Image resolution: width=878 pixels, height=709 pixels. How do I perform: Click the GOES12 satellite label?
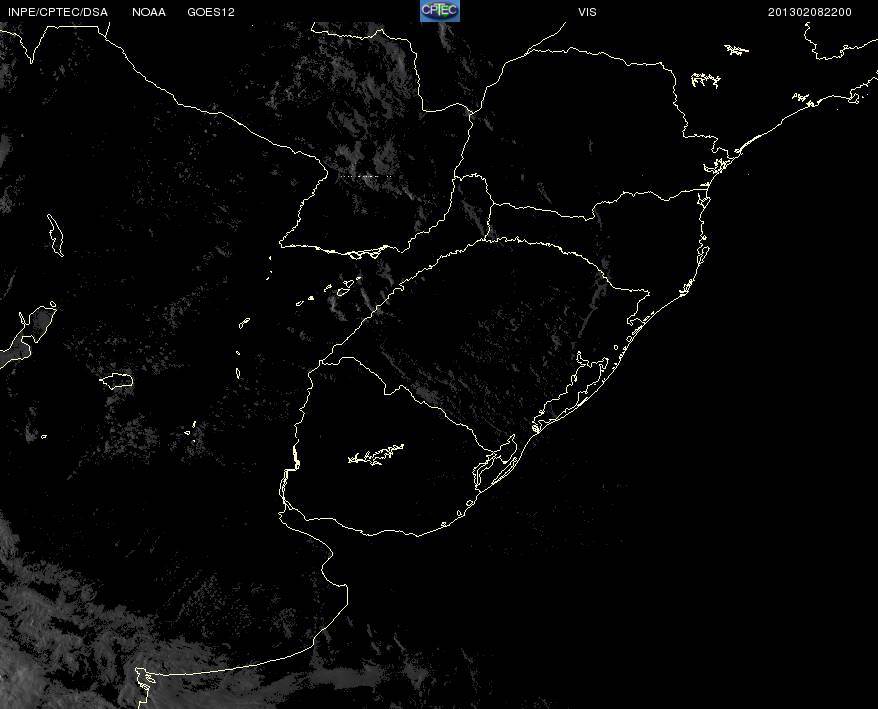click(211, 12)
